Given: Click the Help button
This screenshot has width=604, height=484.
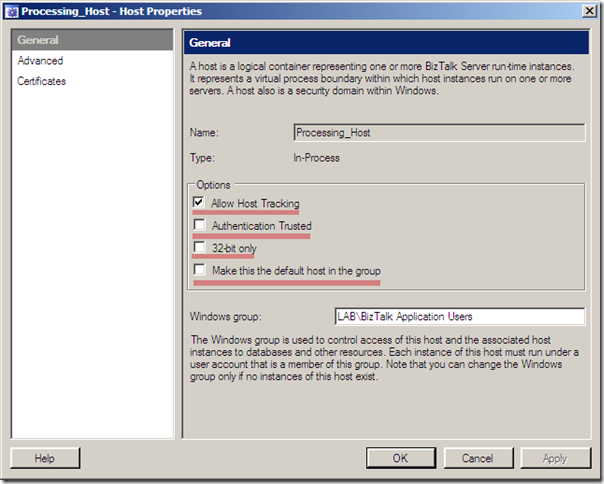Looking at the screenshot, I should coord(45,458).
